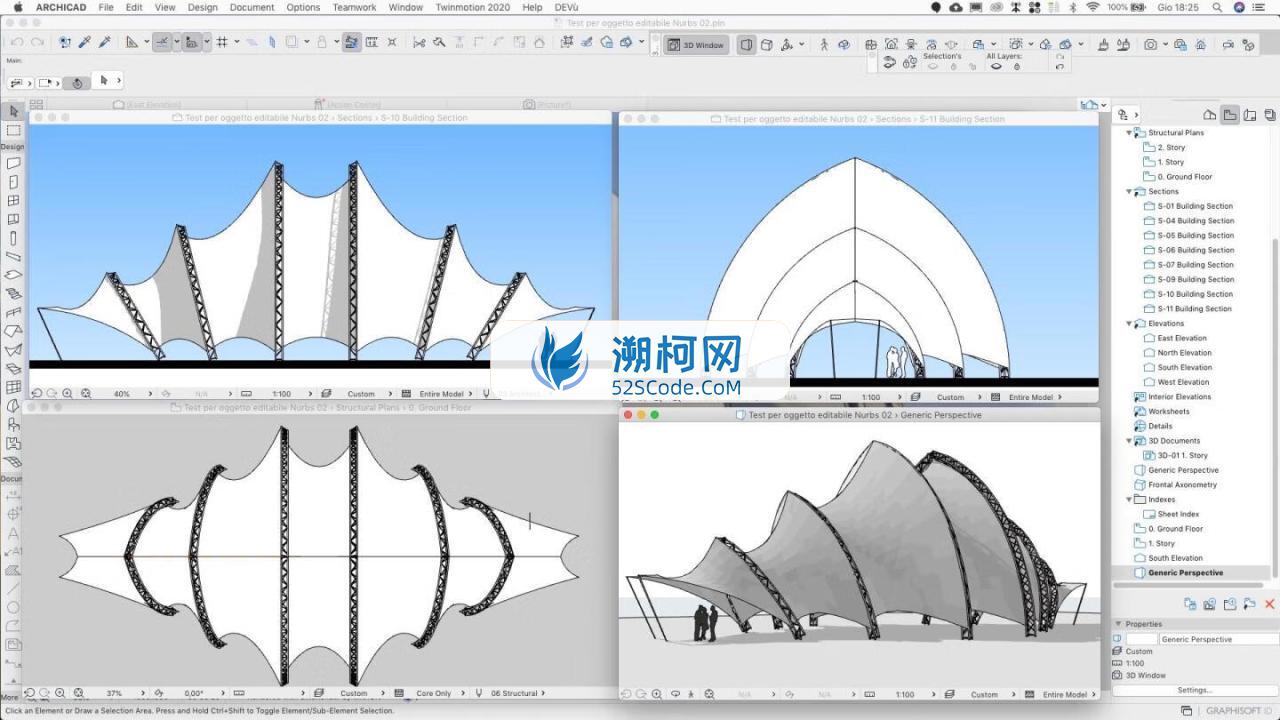The width and height of the screenshot is (1280, 720).
Task: Click the Bluetooth icon in the menu bar
Action: point(1073,7)
